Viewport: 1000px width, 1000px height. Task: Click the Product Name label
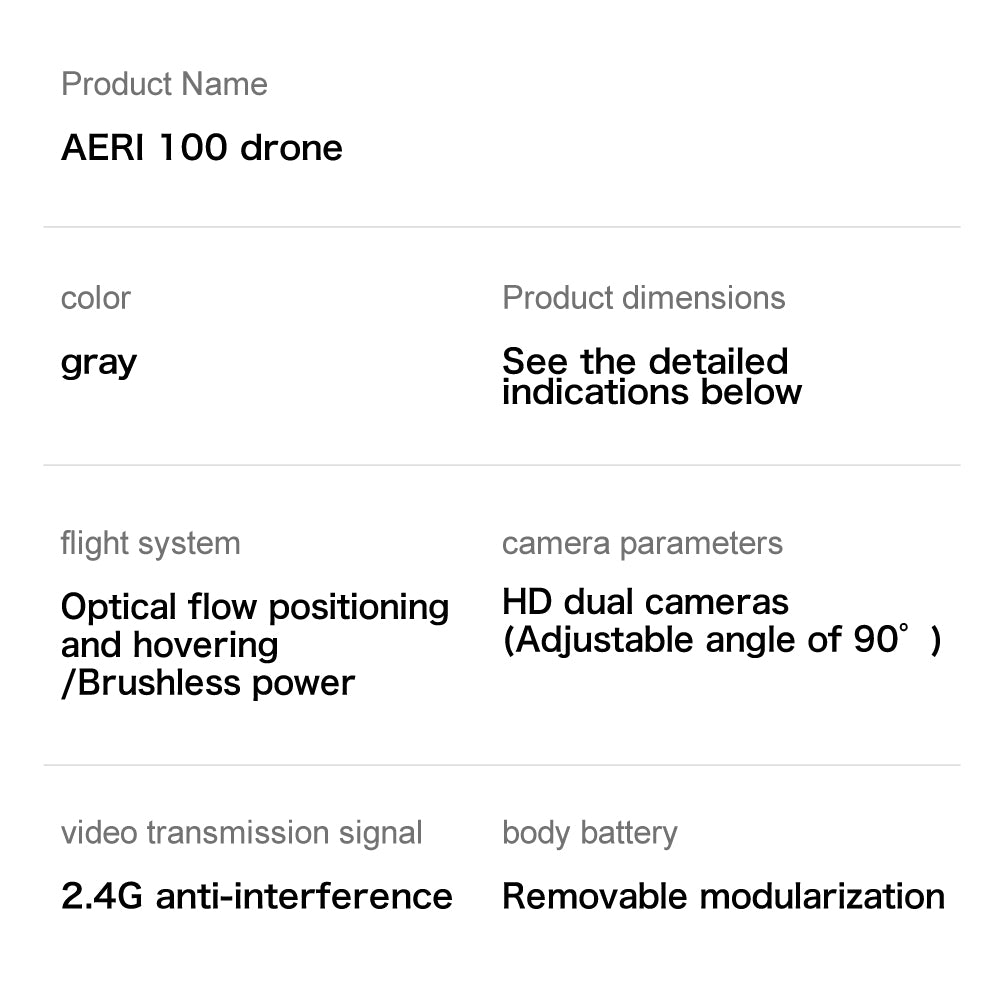tap(165, 84)
